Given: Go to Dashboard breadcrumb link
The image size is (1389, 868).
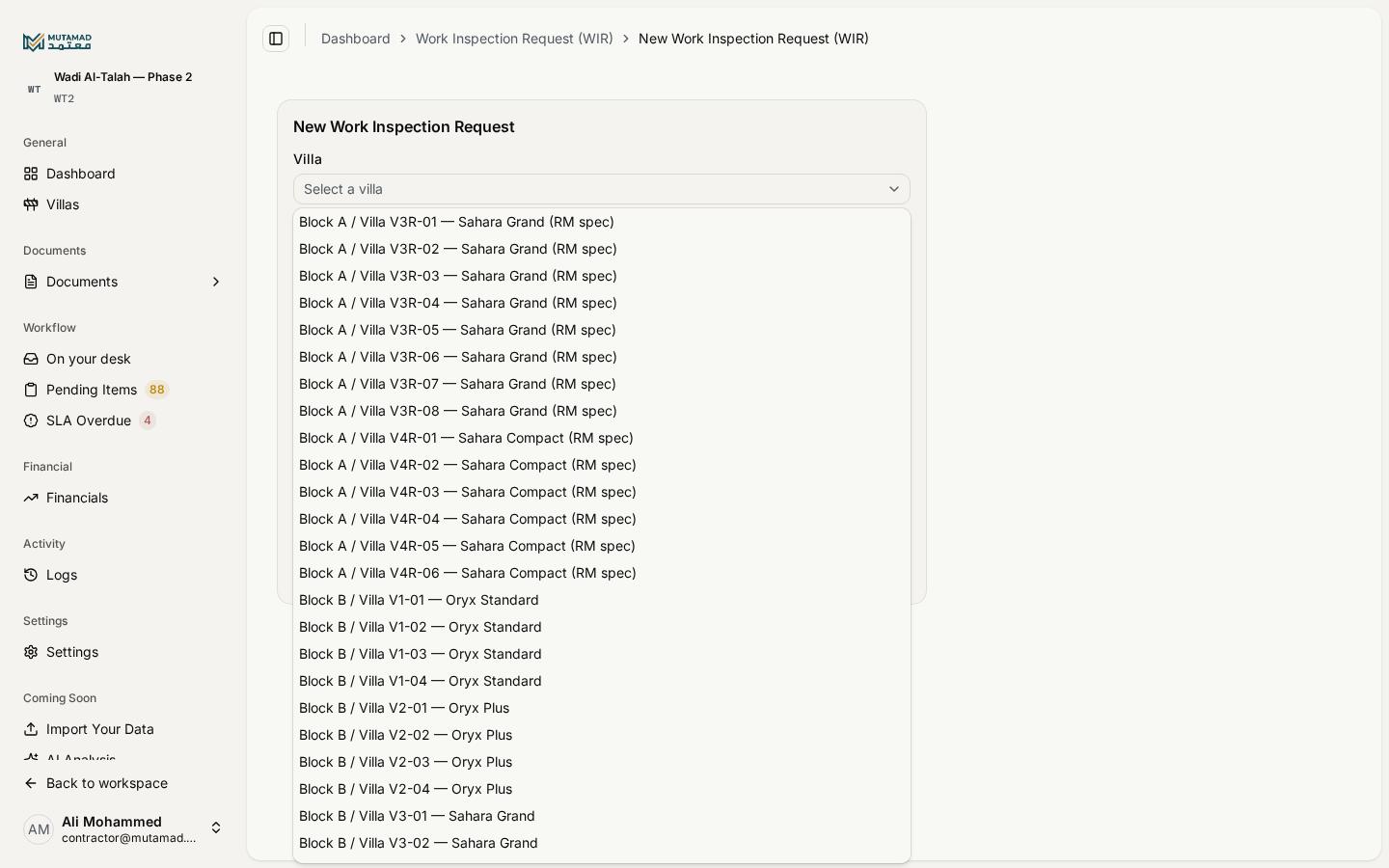Looking at the screenshot, I should (356, 39).
